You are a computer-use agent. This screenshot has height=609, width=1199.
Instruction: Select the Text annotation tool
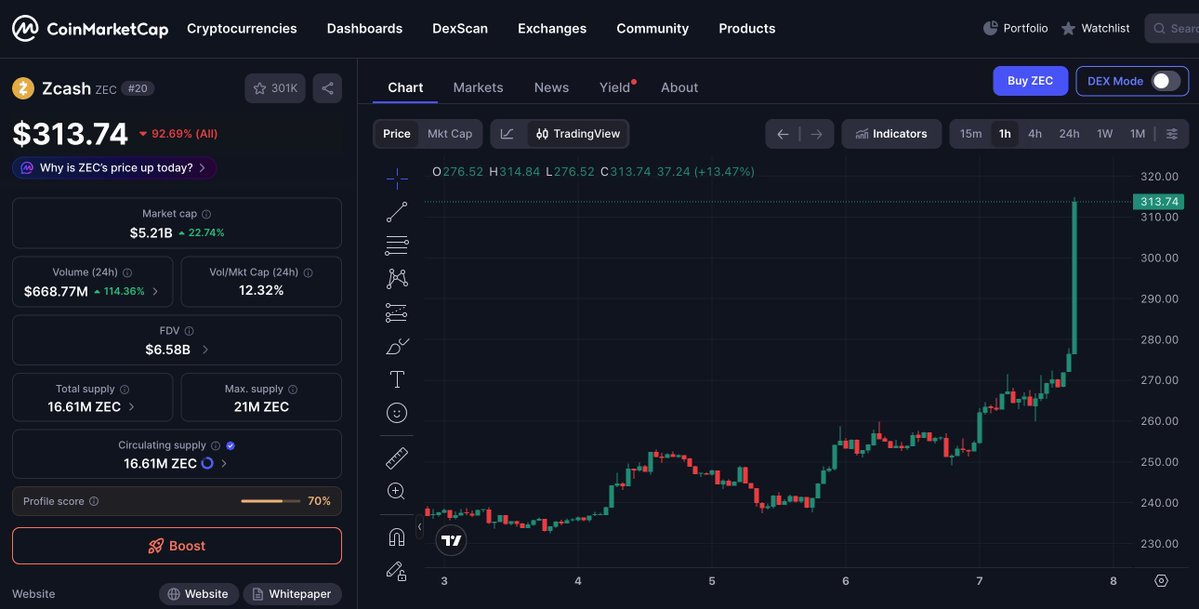point(397,379)
